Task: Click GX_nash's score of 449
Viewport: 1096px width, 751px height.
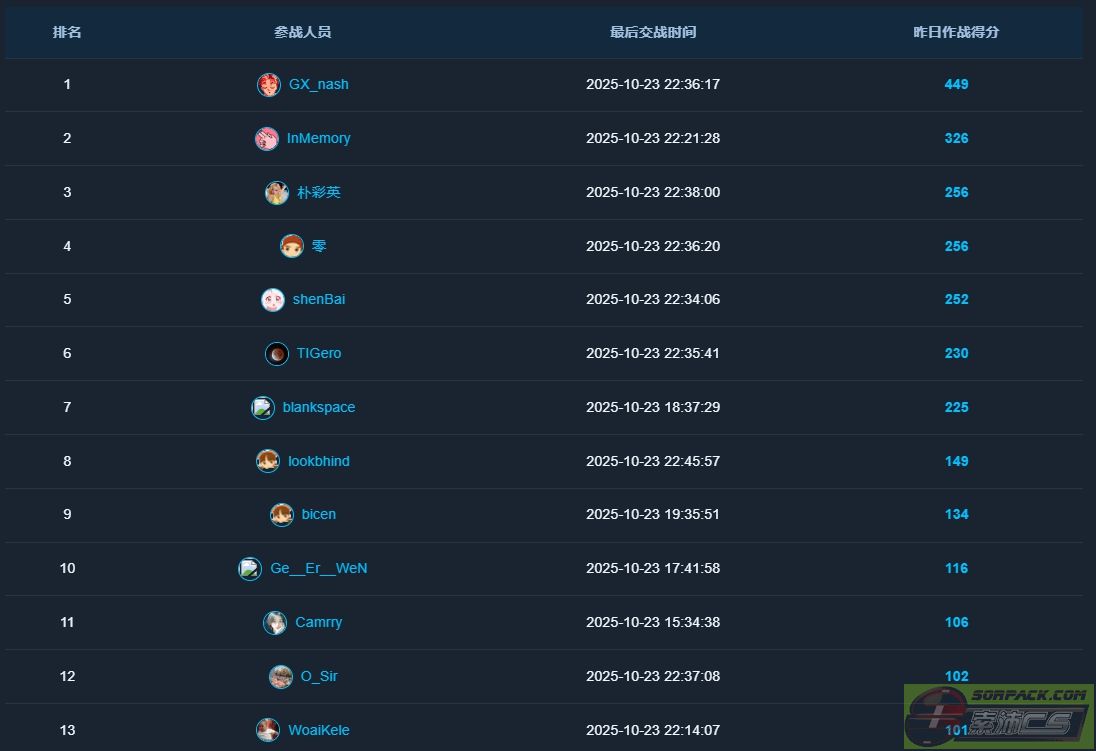Action: coord(956,85)
